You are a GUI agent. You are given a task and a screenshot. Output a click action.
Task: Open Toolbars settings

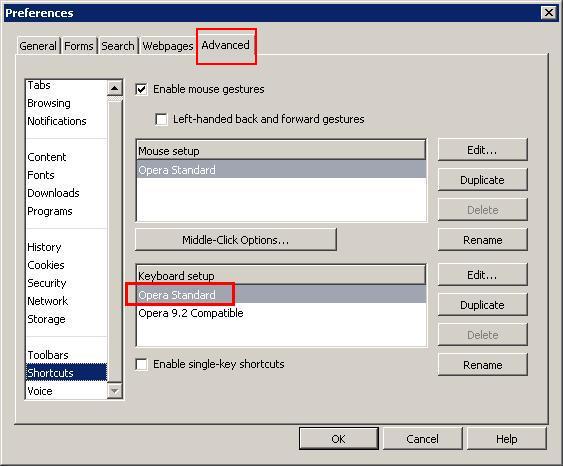coord(66,355)
